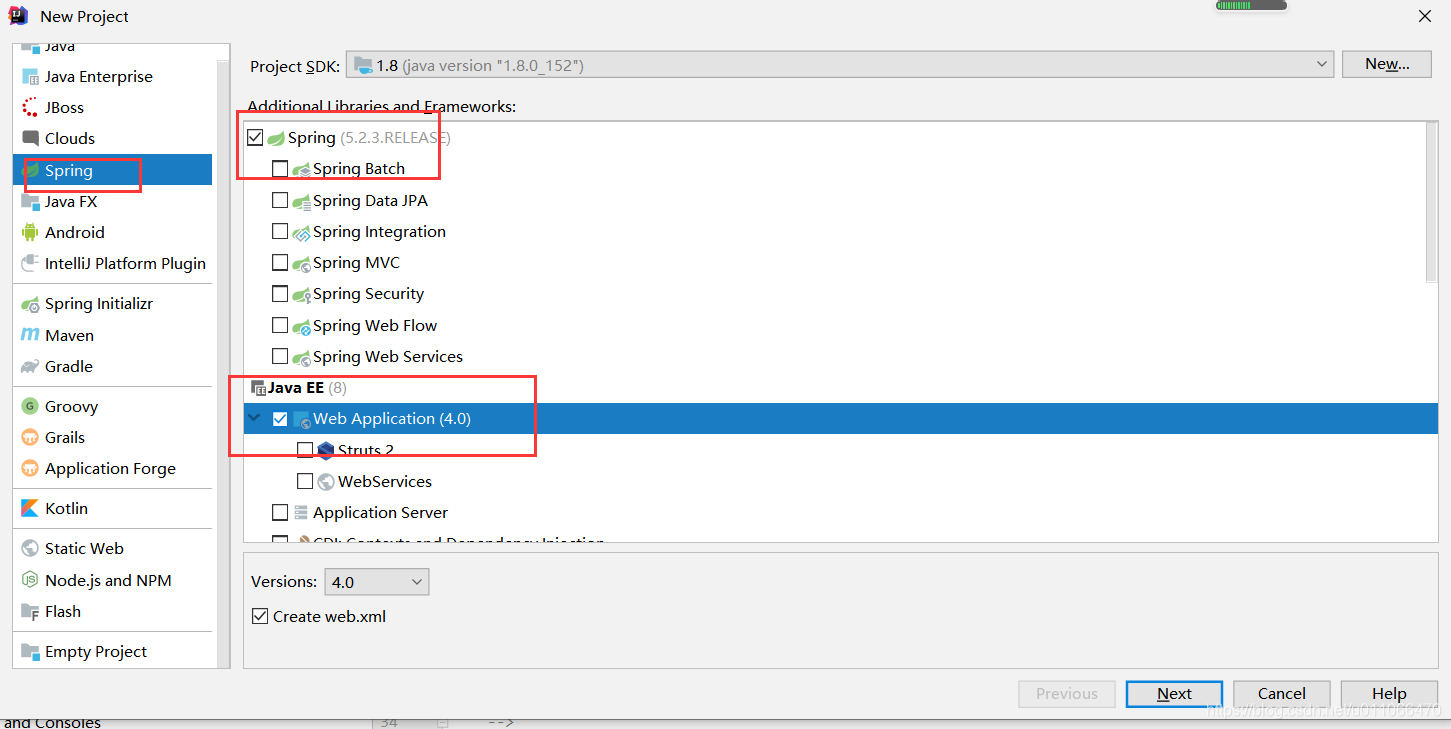
Task: Click the Android robot icon
Action: [30, 233]
